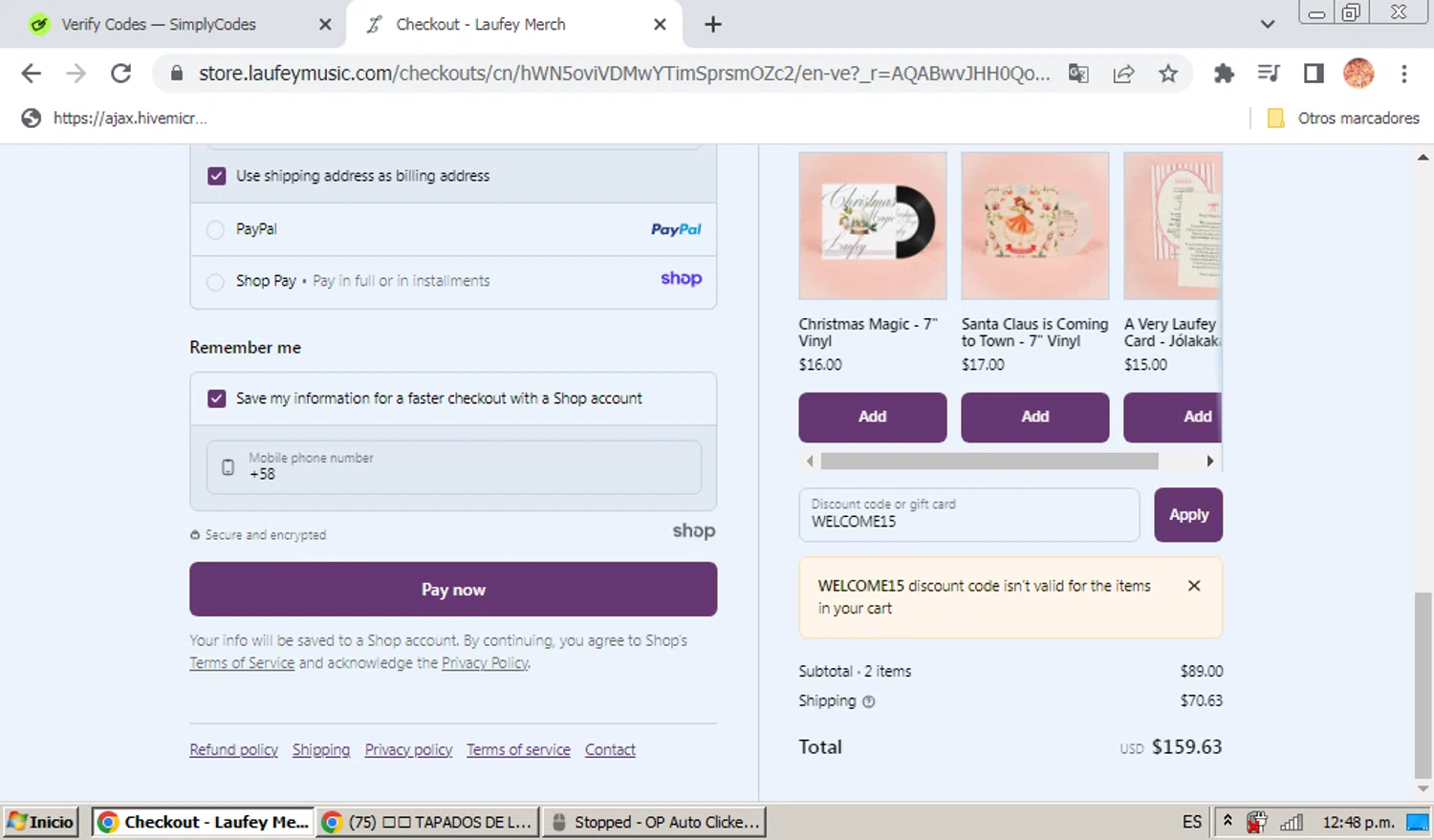The image size is (1434, 840).
Task: Close the Checkout Laufey Merch tab
Action: point(660,25)
